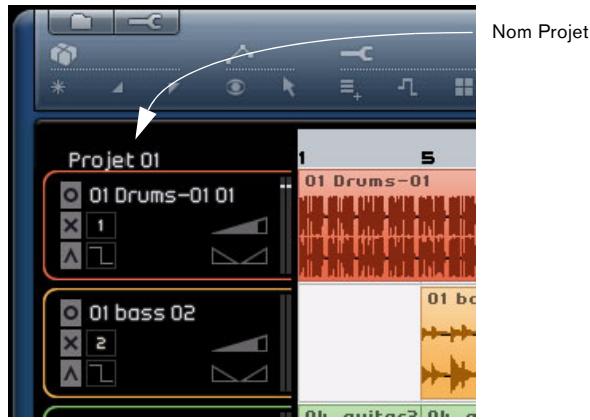
Task: Select the orange 01 bass audio clip
Action: click(x=448, y=343)
